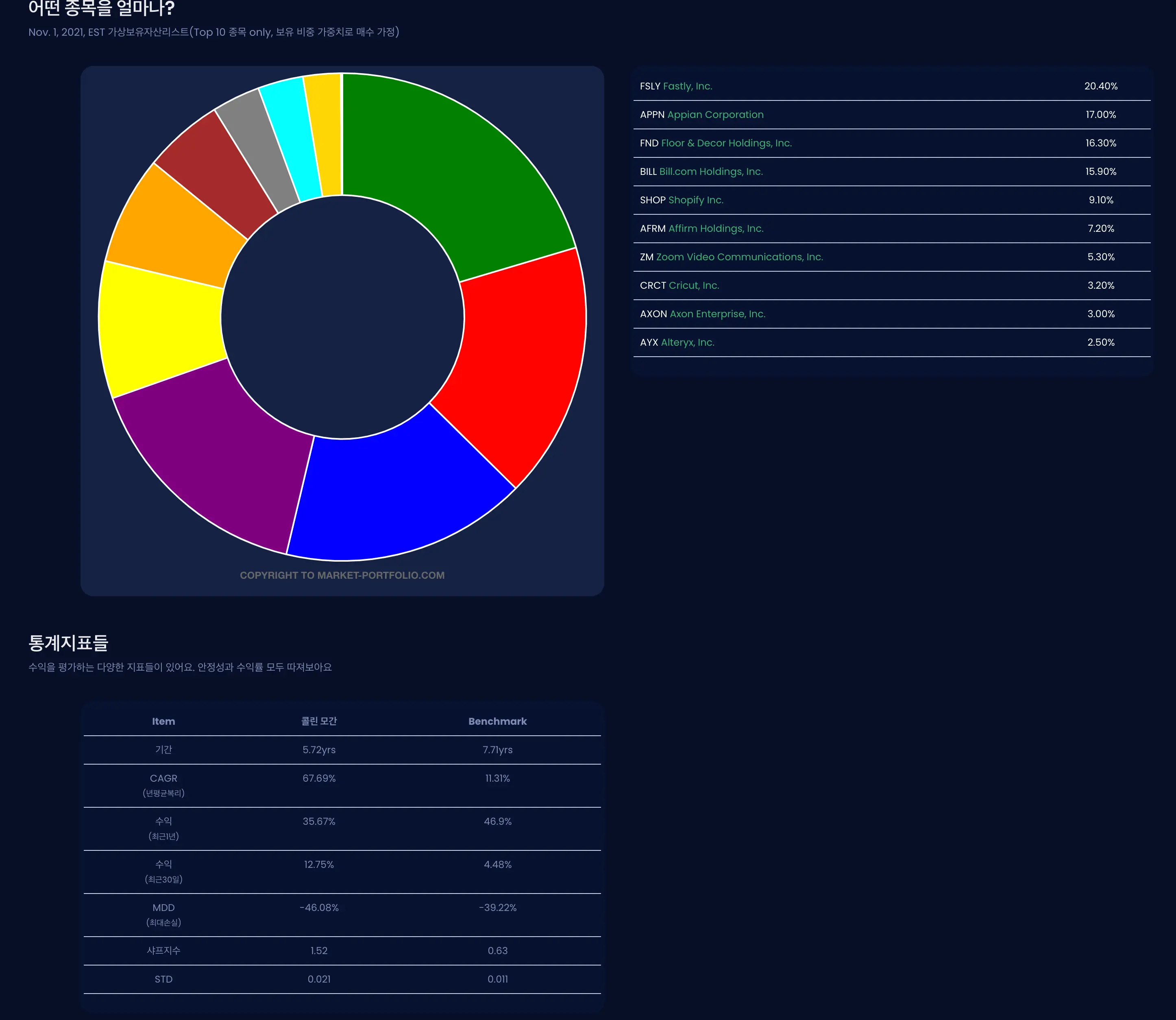
Task: Click the AFRM ticker symbol
Action: tap(653, 228)
